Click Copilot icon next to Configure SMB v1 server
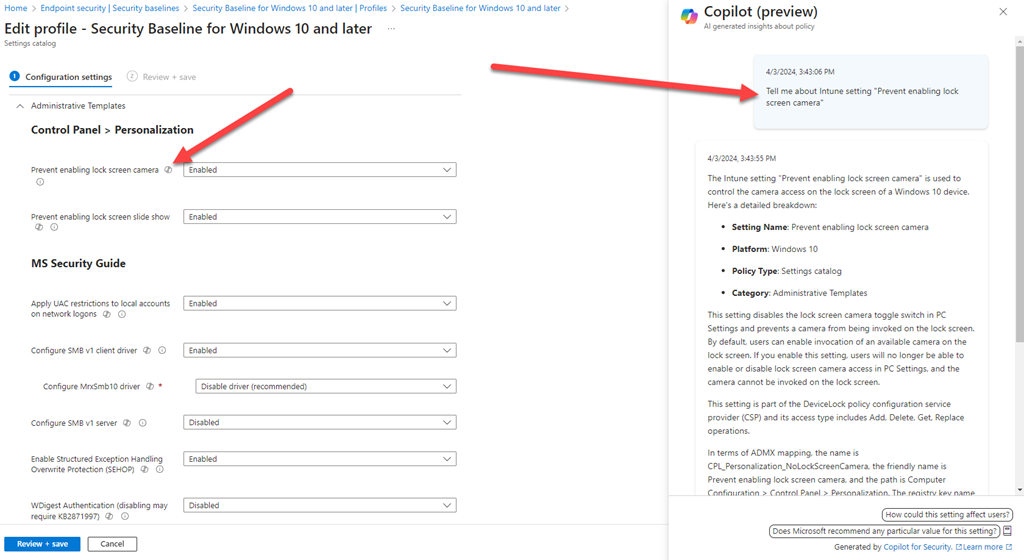 point(128,423)
